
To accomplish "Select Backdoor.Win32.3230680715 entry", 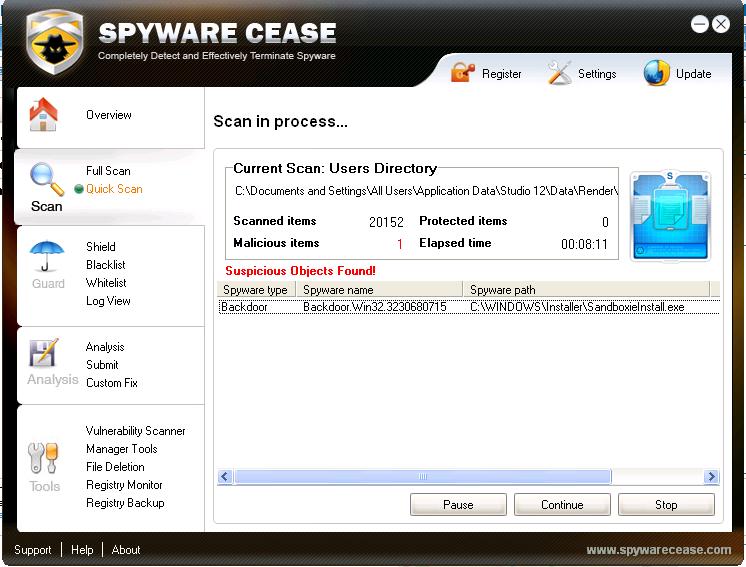I will [x=375, y=307].
